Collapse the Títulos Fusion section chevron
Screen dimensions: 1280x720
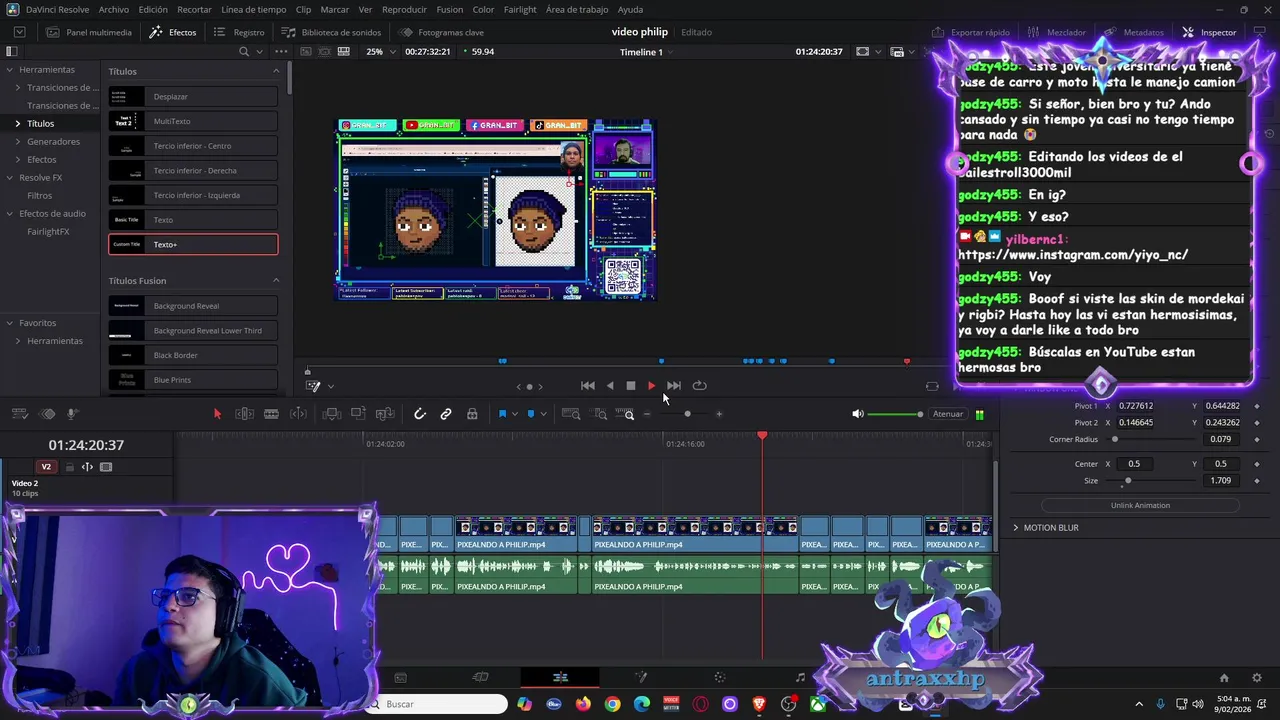click(276, 280)
